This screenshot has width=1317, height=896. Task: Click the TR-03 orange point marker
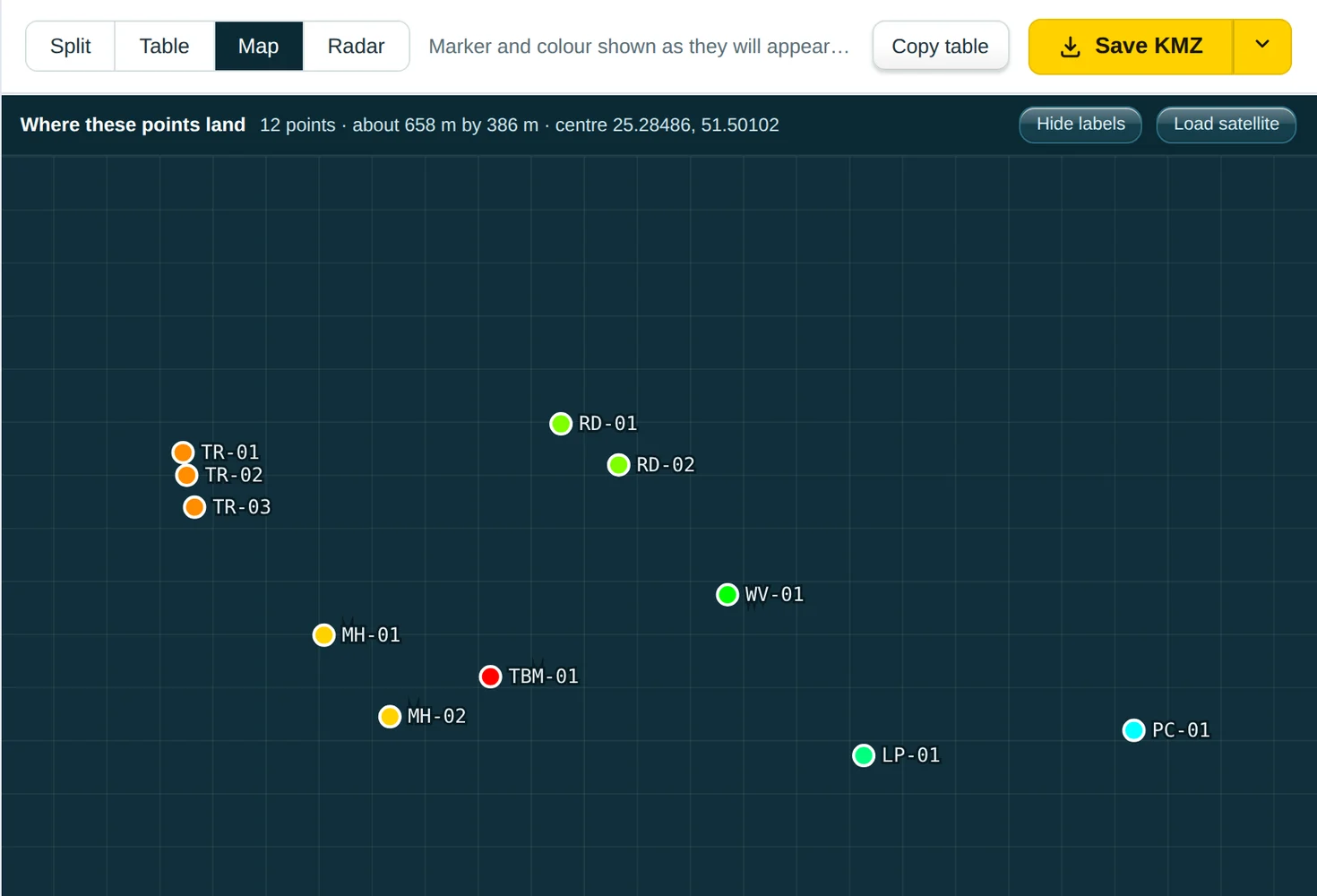tap(194, 507)
